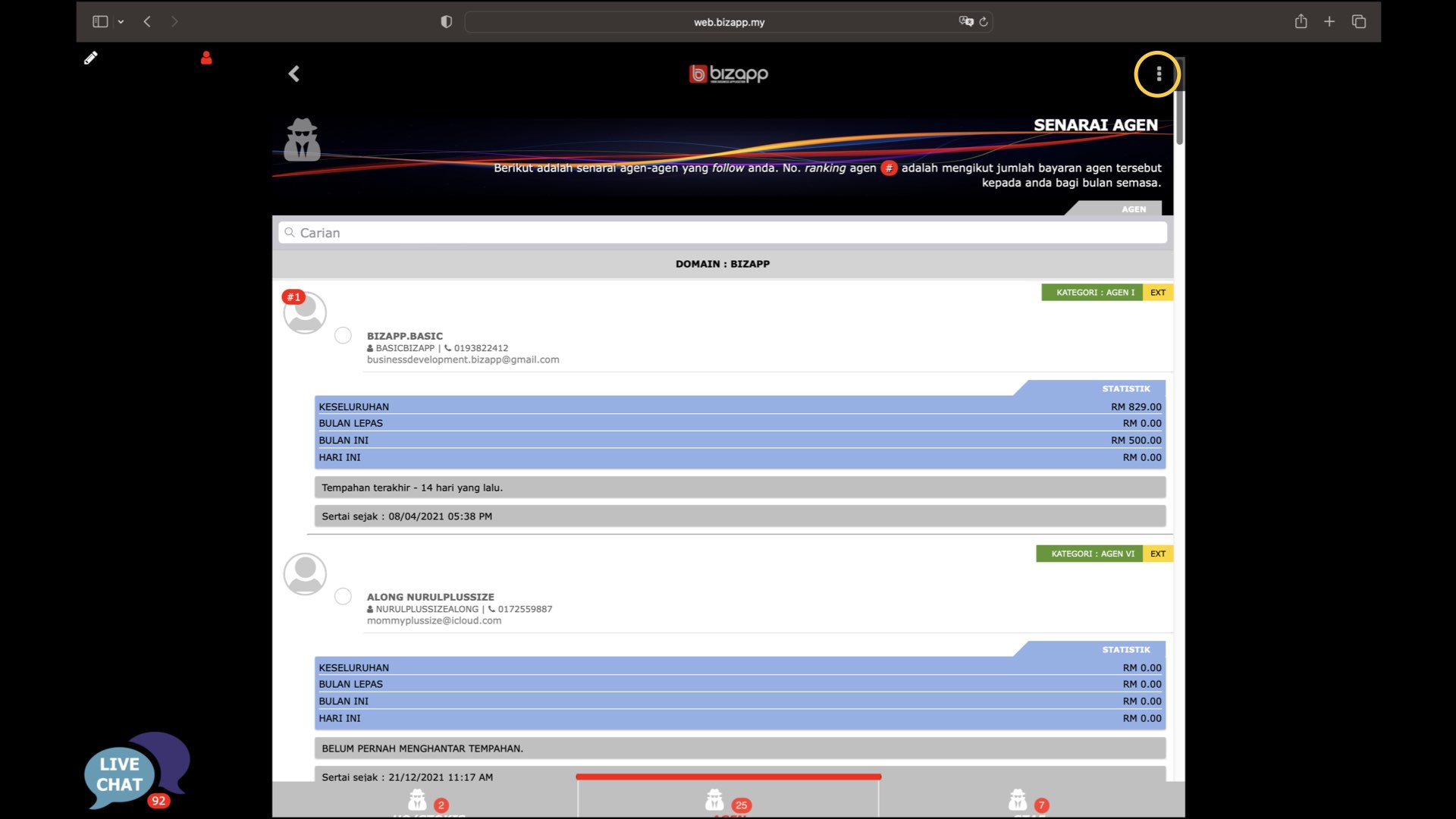Open Safari sidebar dropdown chevron
The height and width of the screenshot is (819, 1456).
(x=121, y=21)
